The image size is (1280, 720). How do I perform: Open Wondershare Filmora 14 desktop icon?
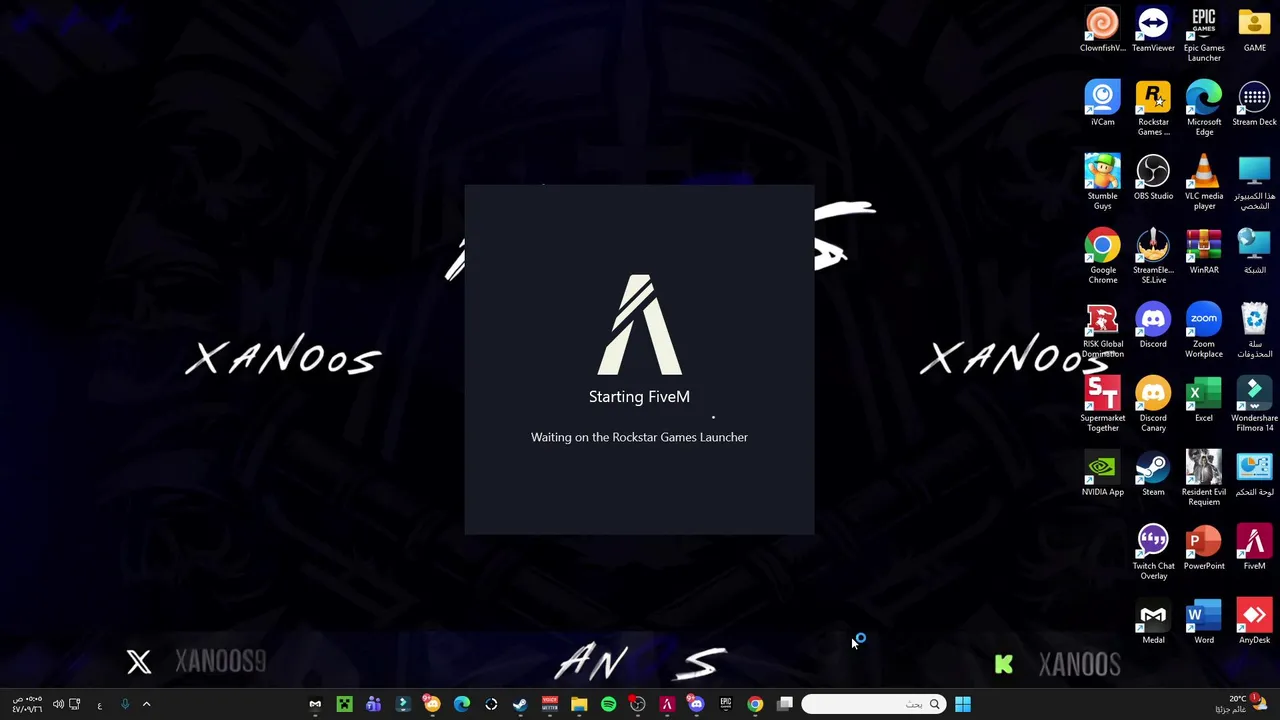click(x=1254, y=405)
